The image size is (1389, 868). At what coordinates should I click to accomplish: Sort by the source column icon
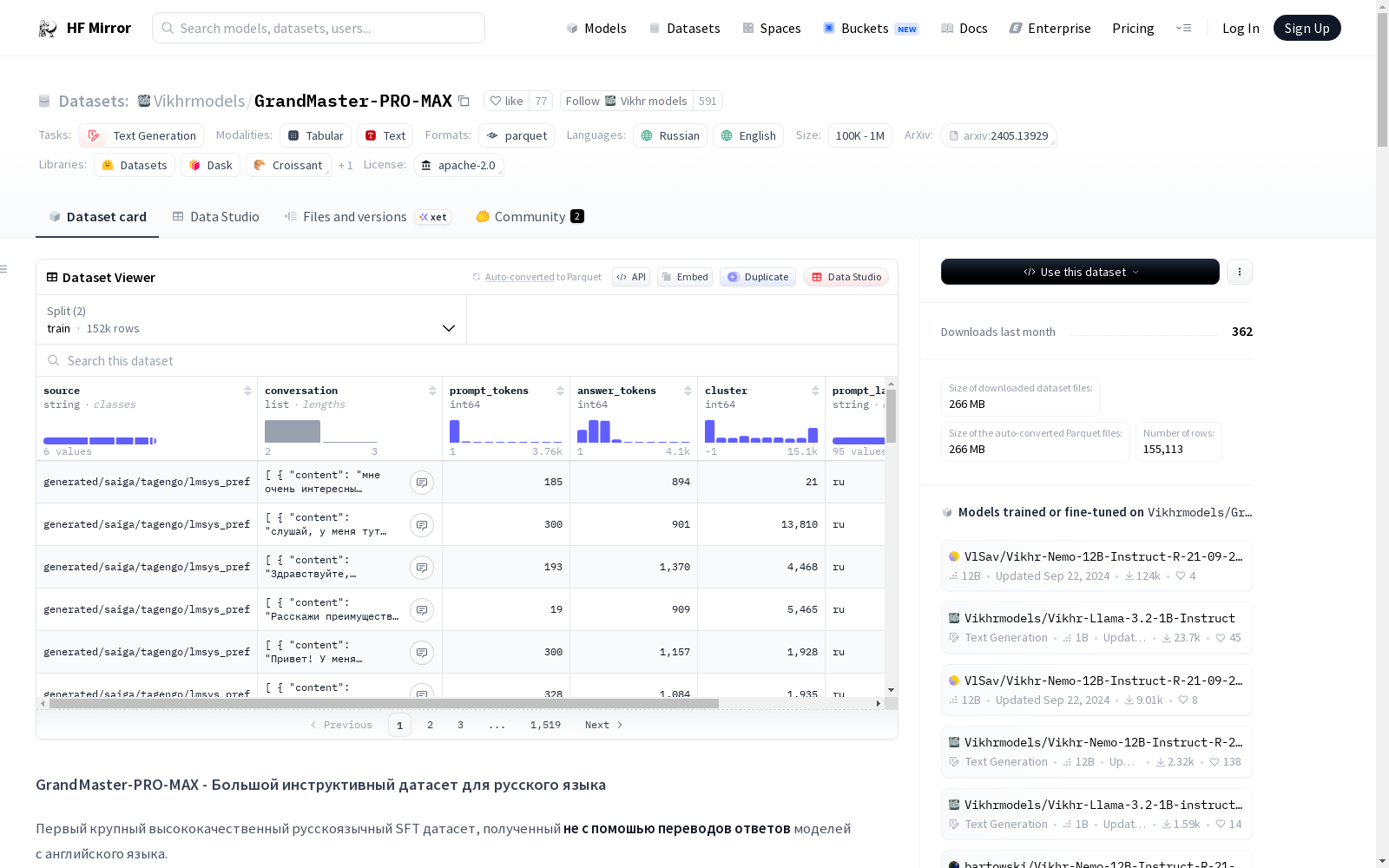click(x=247, y=391)
